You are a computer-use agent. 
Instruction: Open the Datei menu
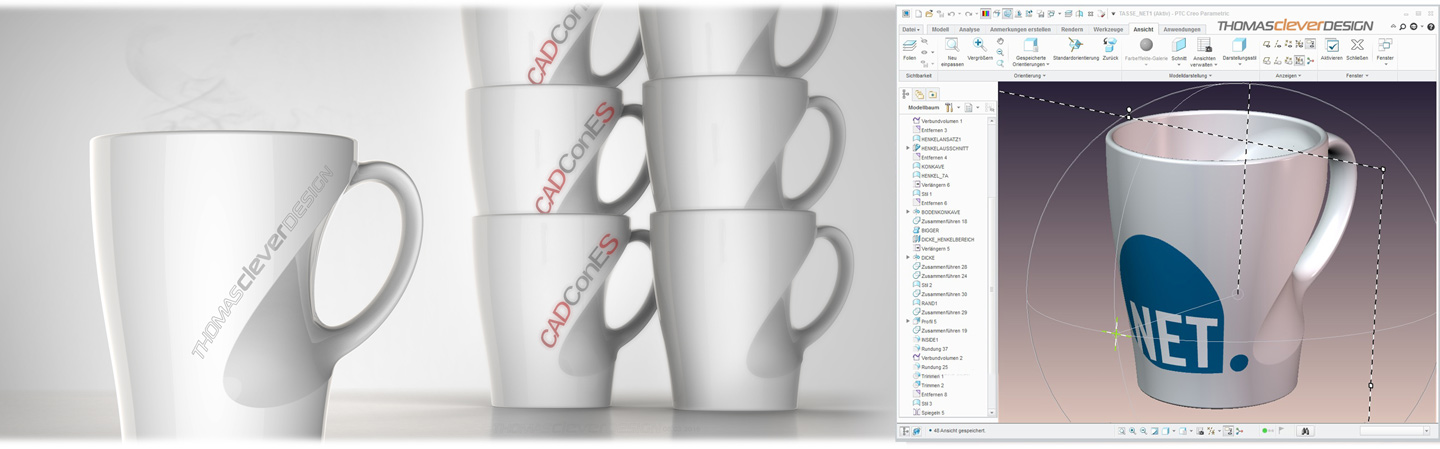coord(910,29)
